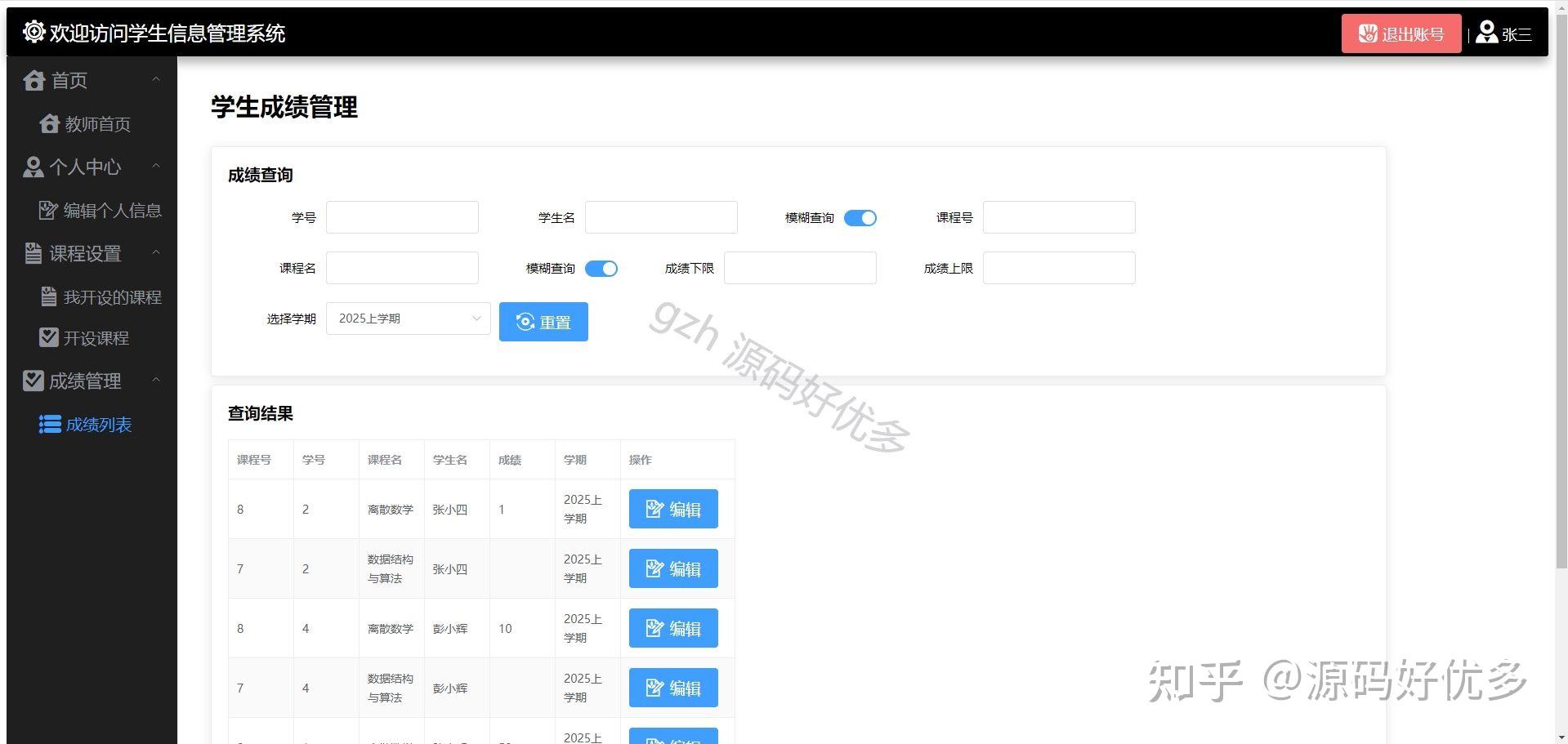Click the 重置 reset button

[543, 322]
